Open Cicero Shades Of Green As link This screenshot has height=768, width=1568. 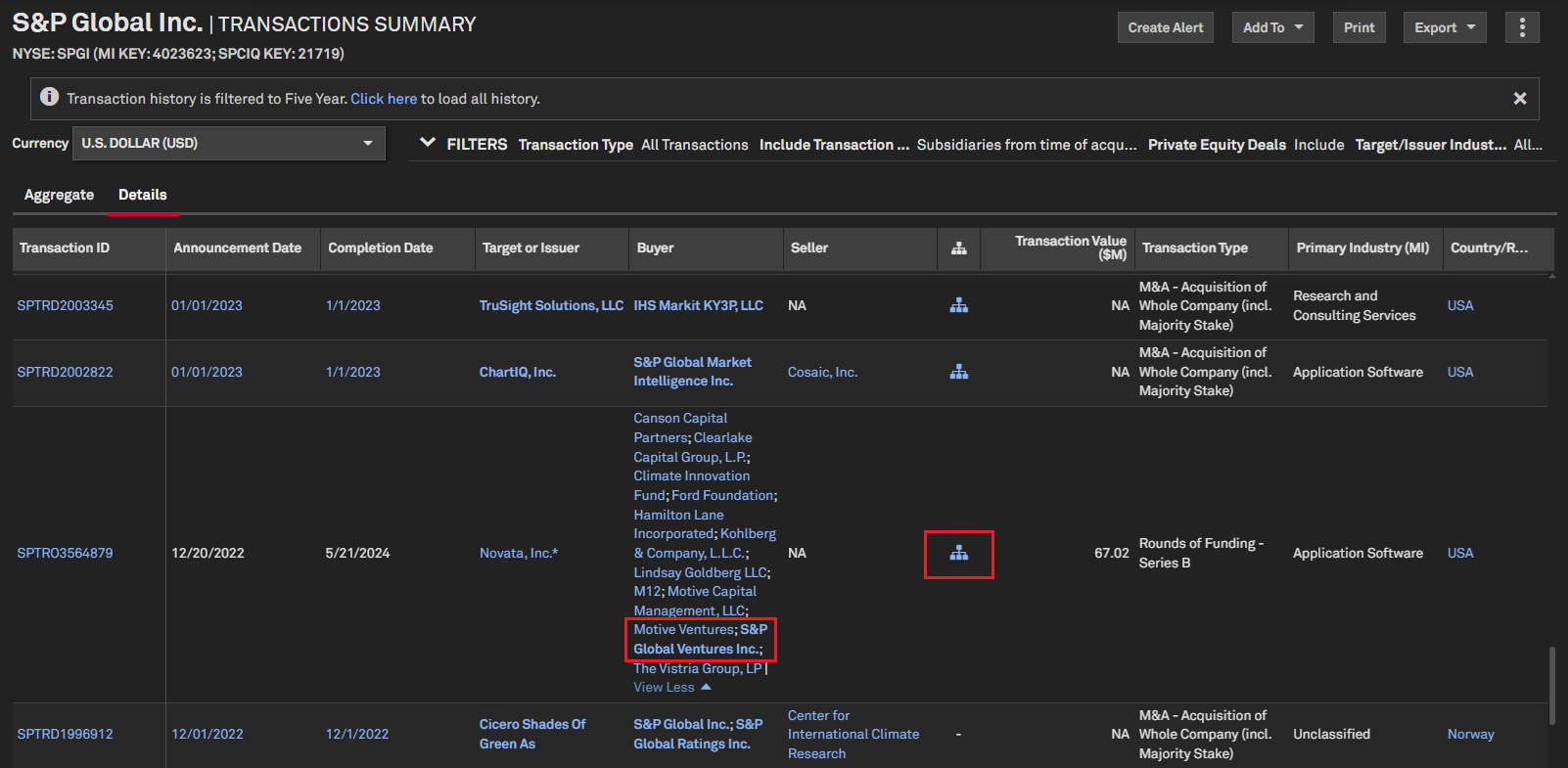coord(532,734)
